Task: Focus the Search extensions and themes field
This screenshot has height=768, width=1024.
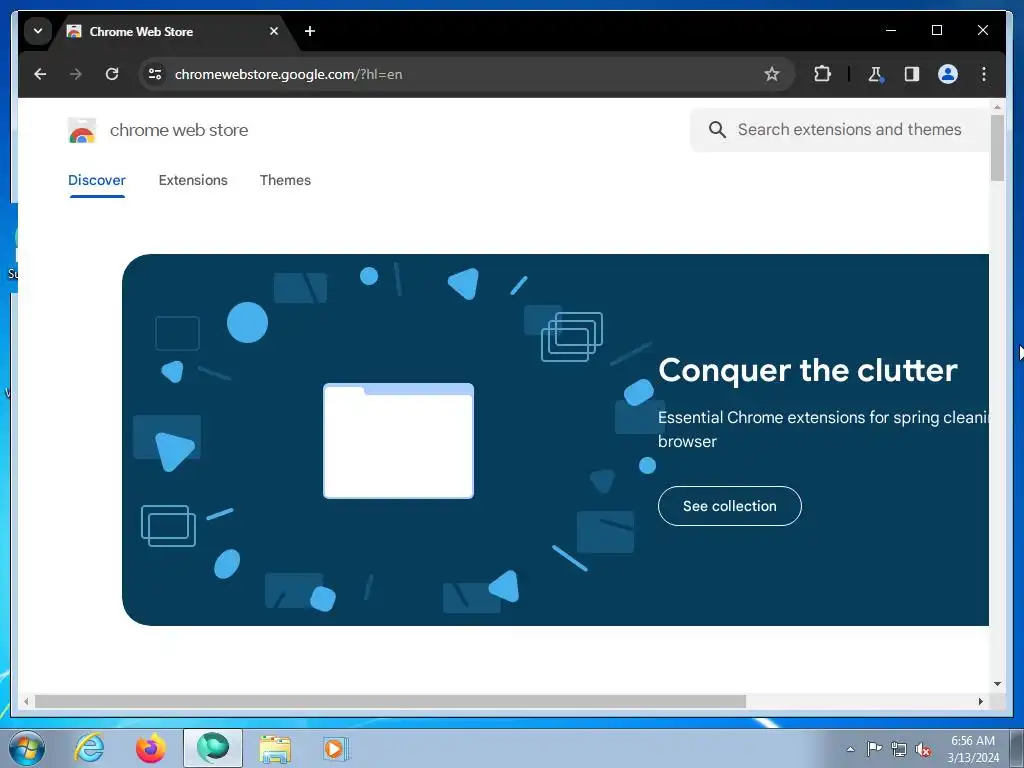Action: 840,129
